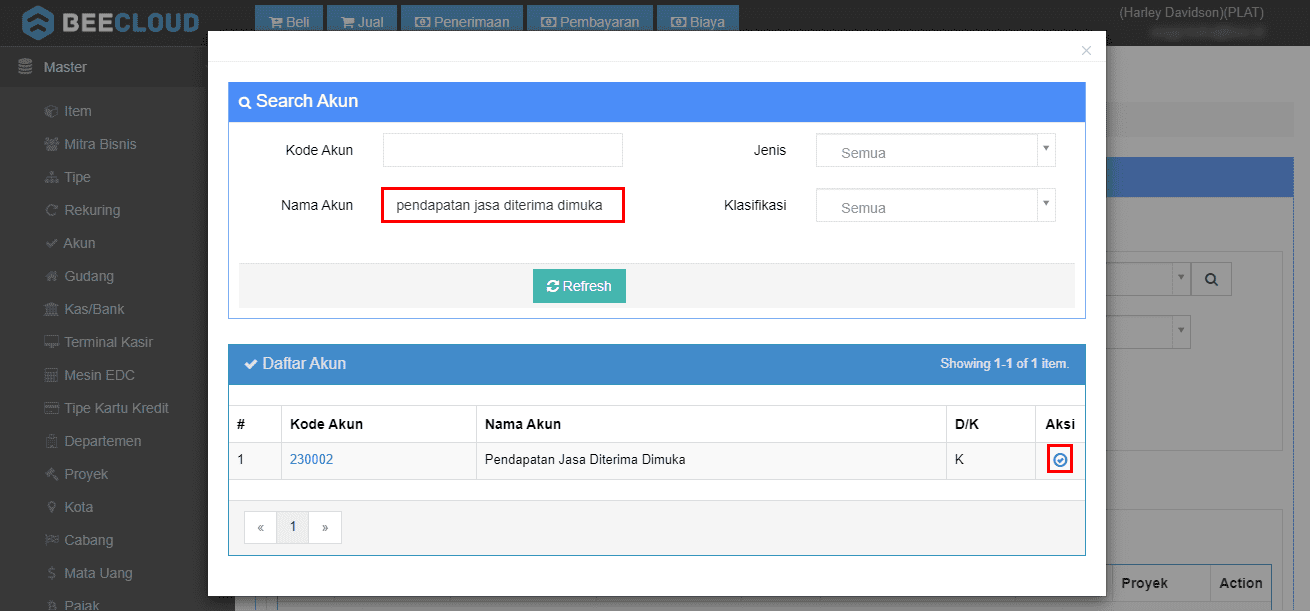Go to previous page in pagination

coord(260,527)
